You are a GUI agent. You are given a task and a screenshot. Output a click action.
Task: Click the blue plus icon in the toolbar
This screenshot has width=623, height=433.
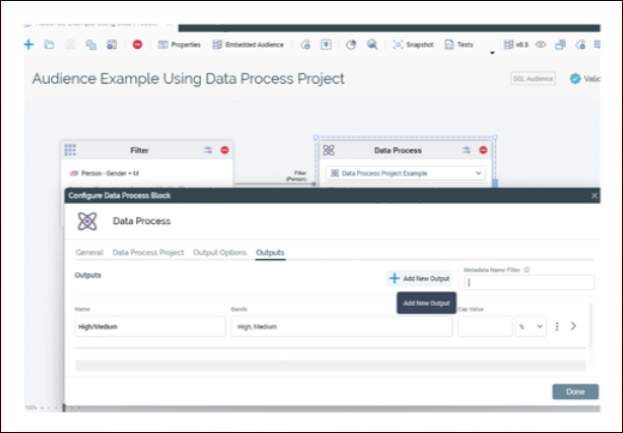coord(28,45)
